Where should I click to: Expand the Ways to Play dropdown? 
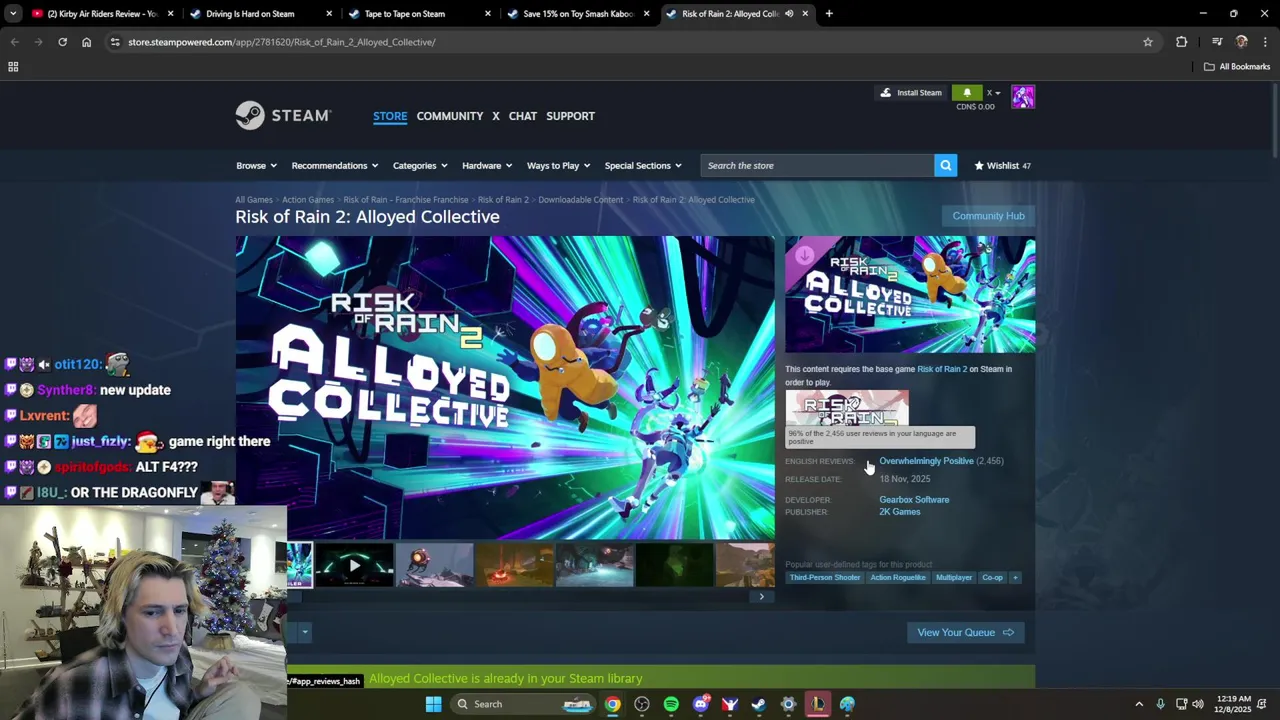pyautogui.click(x=558, y=166)
